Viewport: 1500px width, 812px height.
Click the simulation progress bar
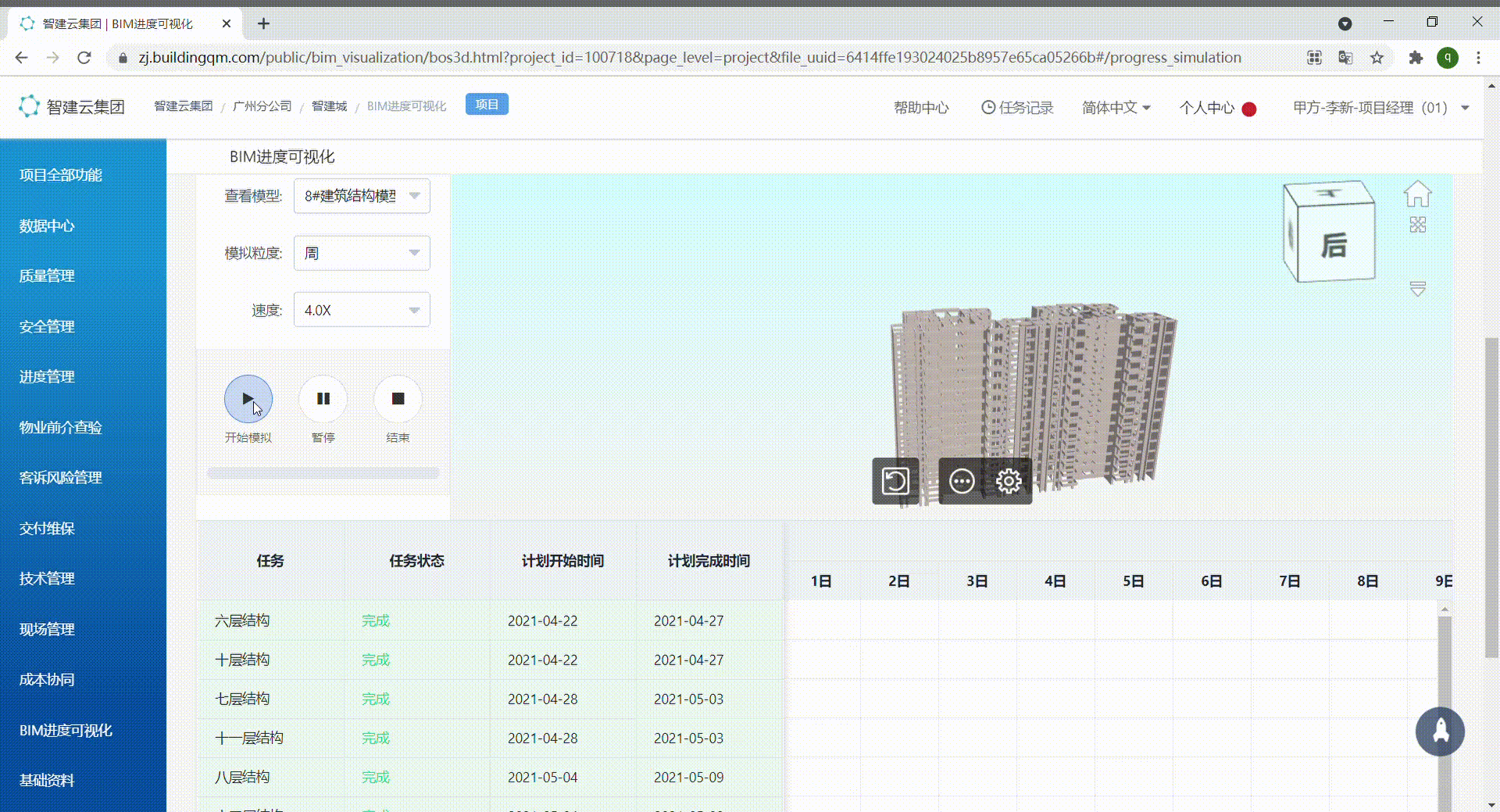(x=323, y=472)
